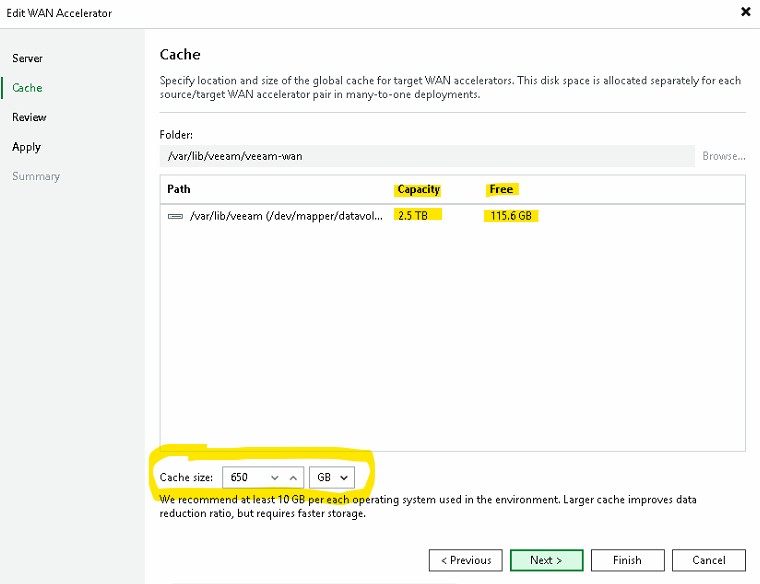Screen dimensions: 760x584
Task: Click the Finish button
Action: 627,560
